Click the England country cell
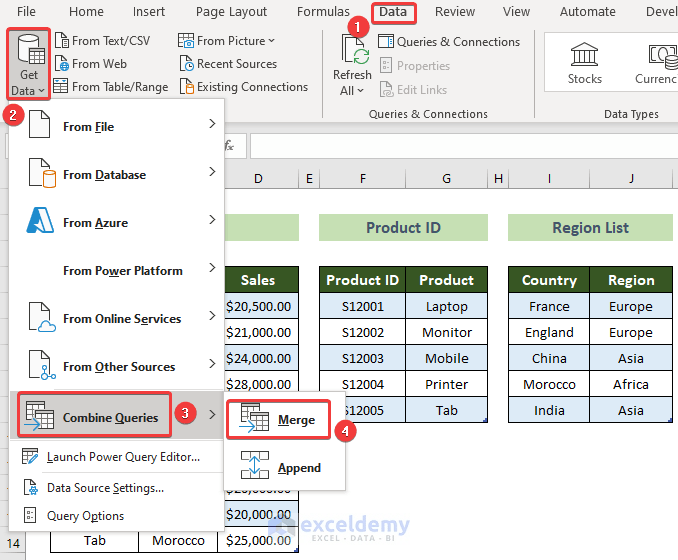678x560 pixels. coord(549,332)
